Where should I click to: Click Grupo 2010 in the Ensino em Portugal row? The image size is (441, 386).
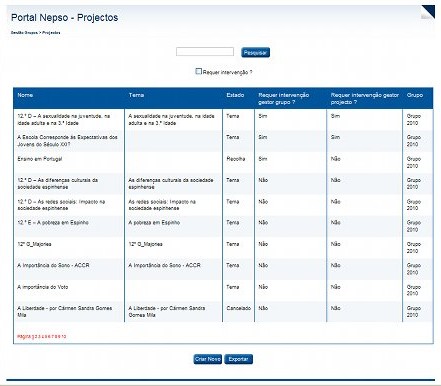click(x=414, y=162)
